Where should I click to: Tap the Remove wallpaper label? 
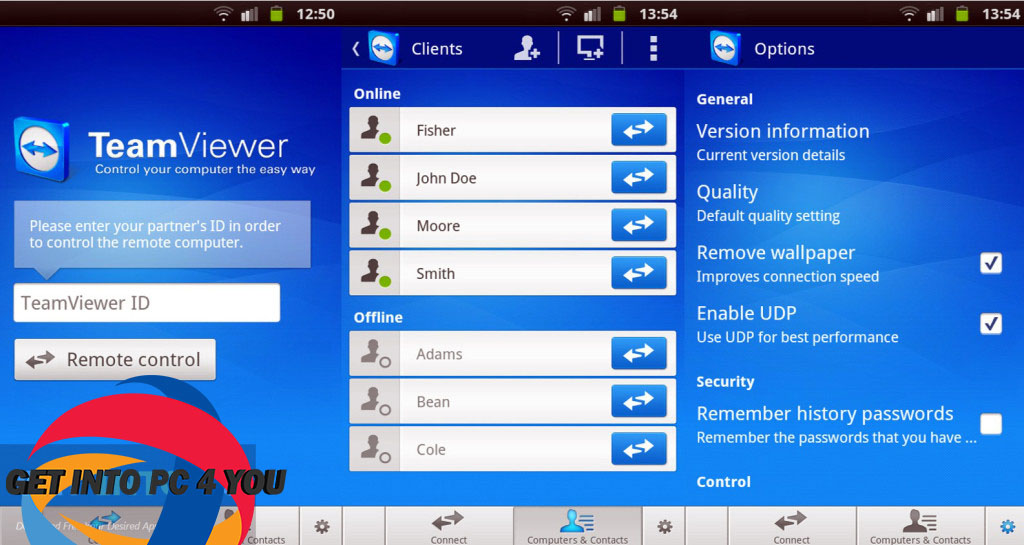click(x=776, y=253)
